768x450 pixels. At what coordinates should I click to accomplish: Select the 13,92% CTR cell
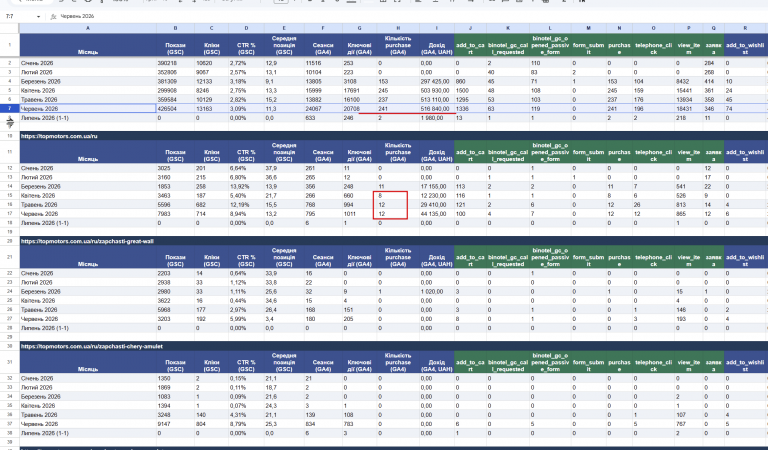[x=246, y=187]
